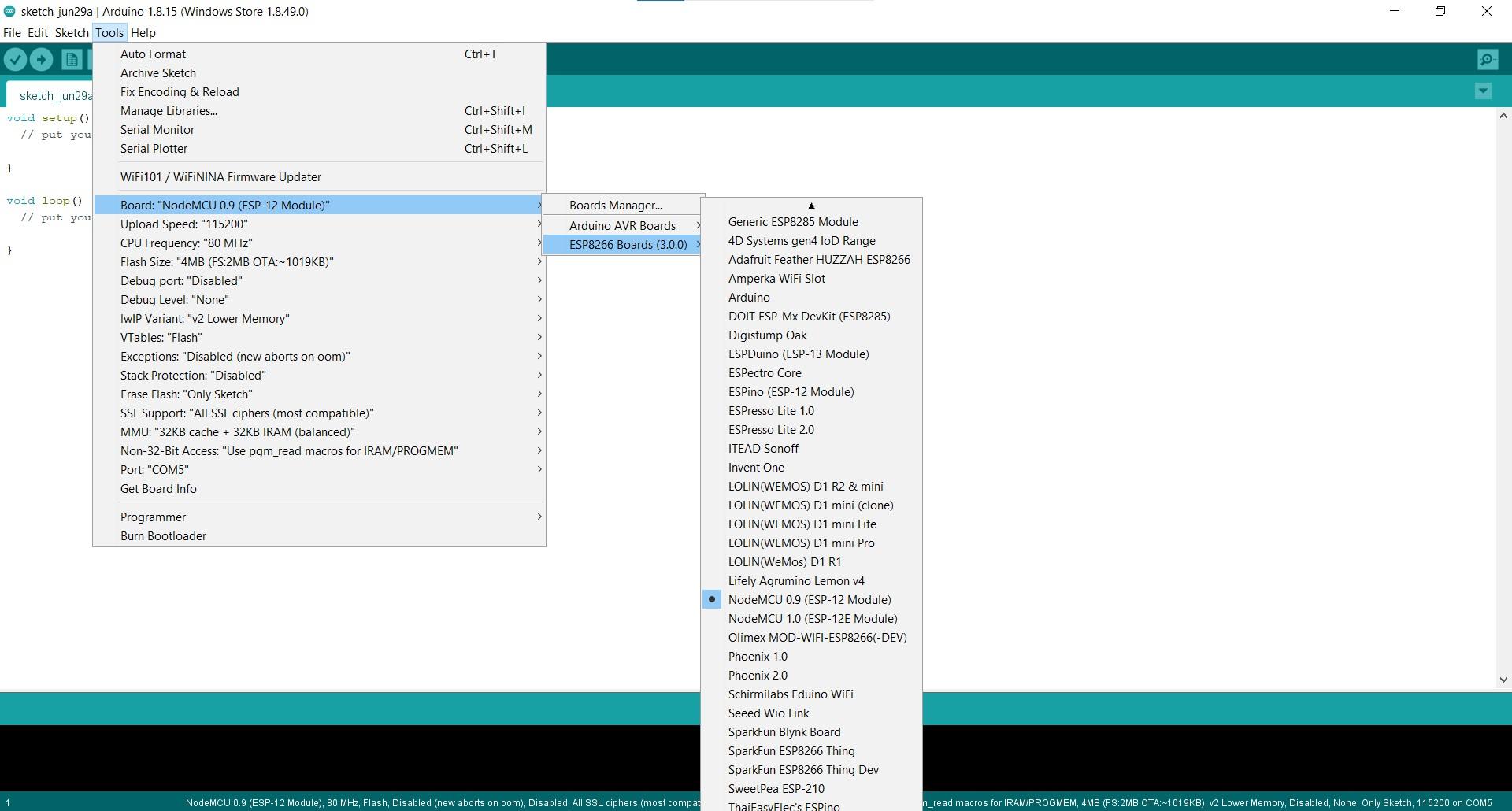Select Digistump Oak board

pos(811,335)
